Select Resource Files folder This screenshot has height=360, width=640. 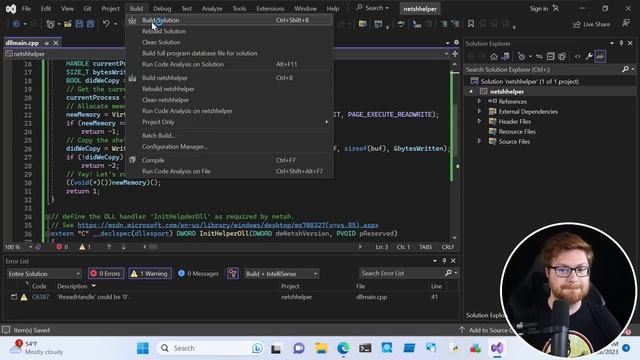pyautogui.click(x=517, y=131)
